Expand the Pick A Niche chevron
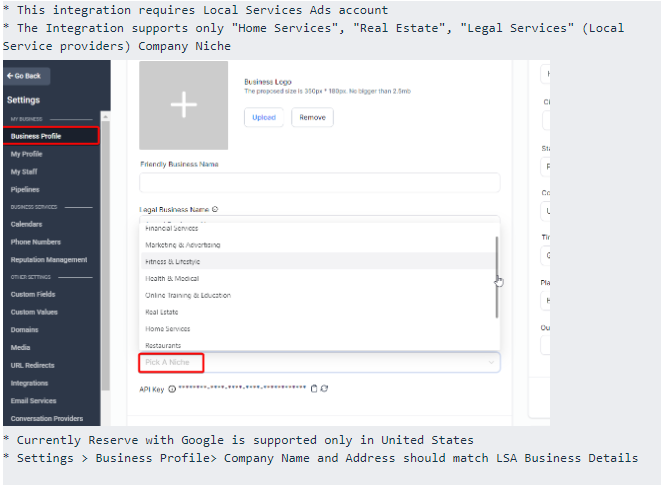The height and width of the screenshot is (499, 665). coord(491,362)
